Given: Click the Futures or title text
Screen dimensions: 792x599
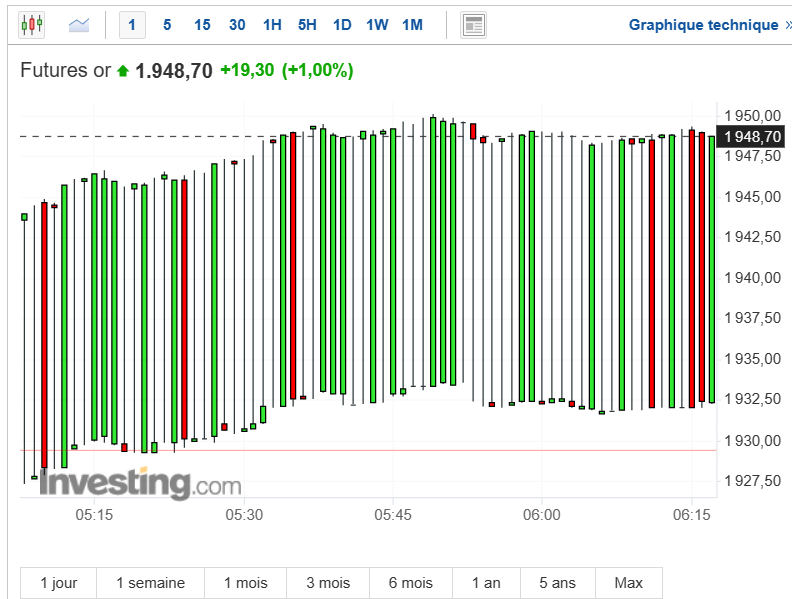Looking at the screenshot, I should 66,70.
